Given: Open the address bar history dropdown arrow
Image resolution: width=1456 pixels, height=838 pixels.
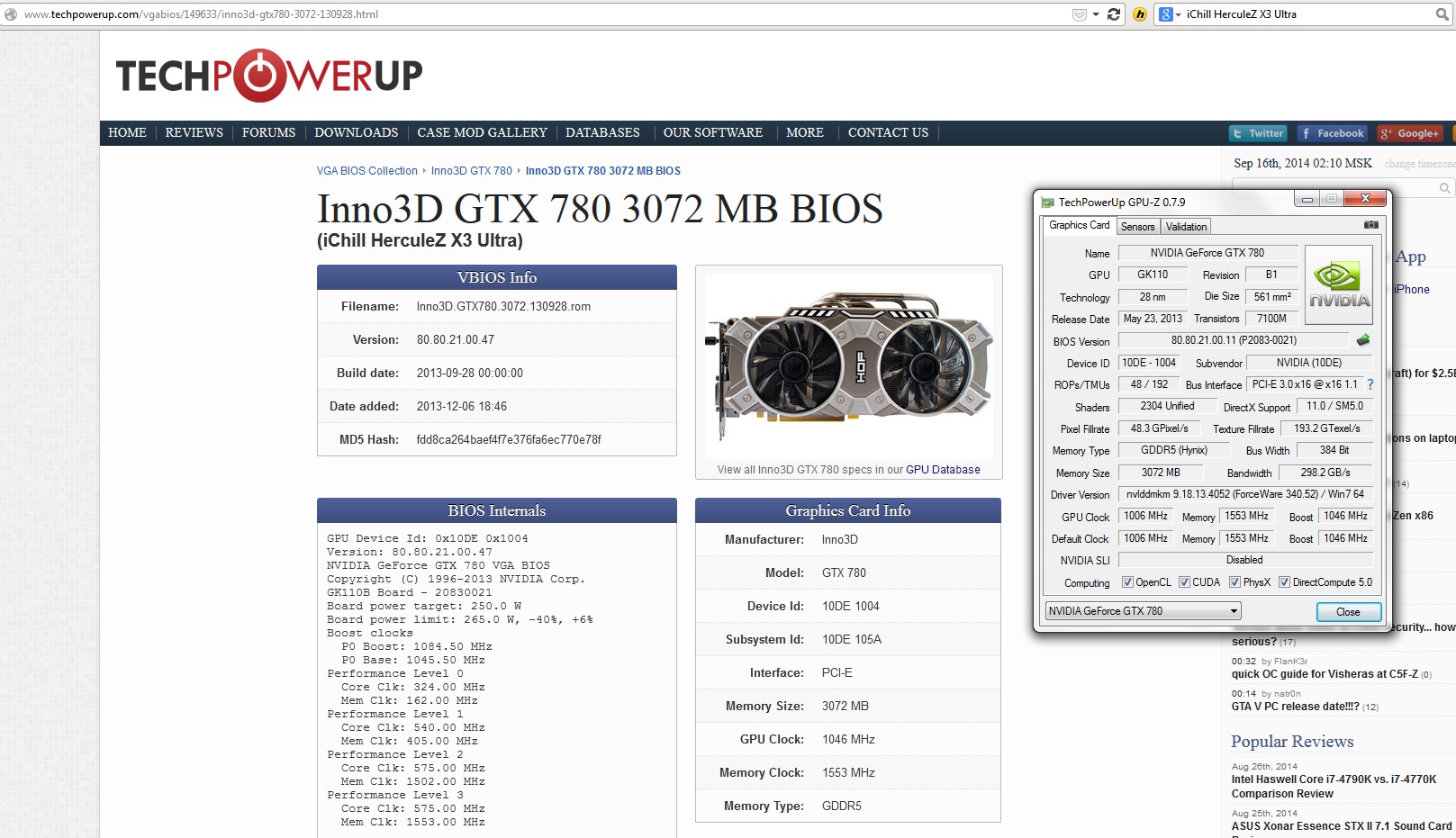Looking at the screenshot, I should point(1096,14).
